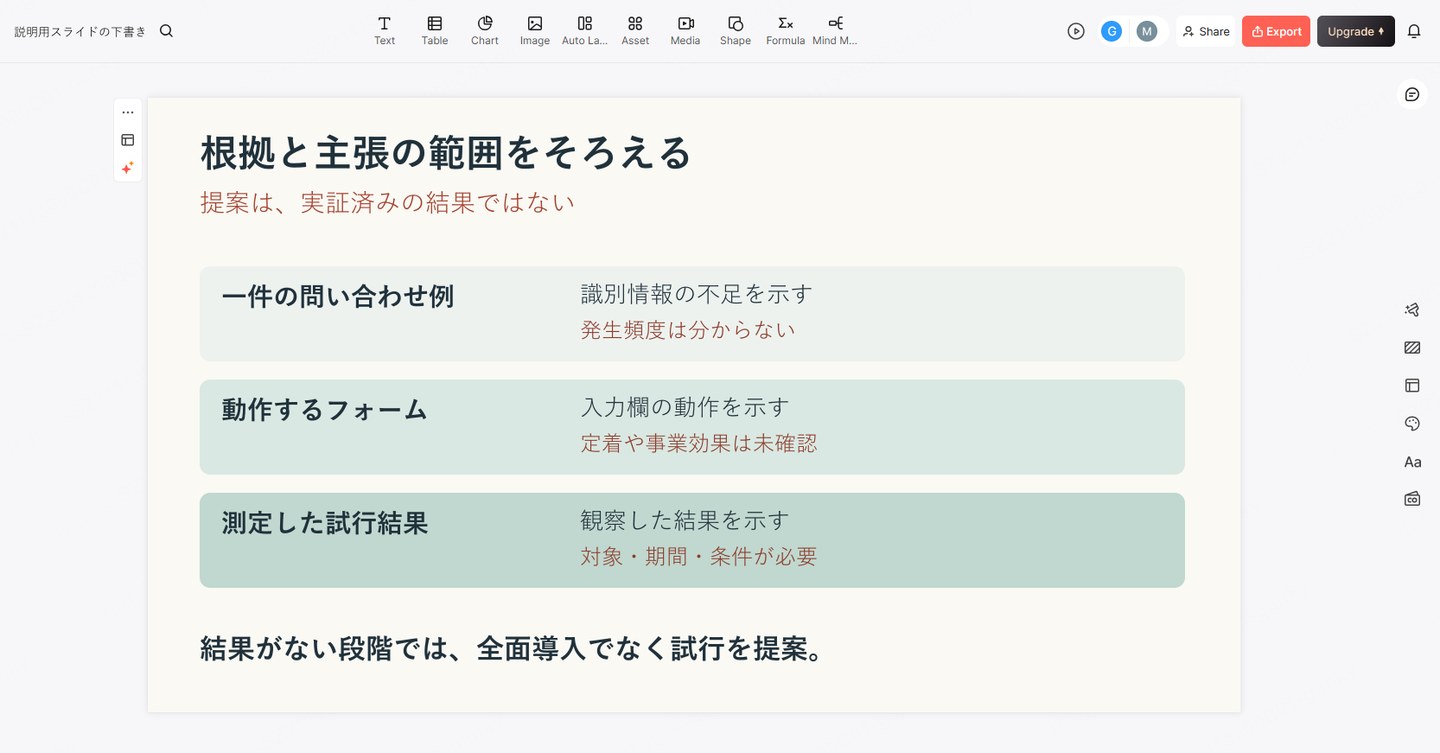Select subtitle 提案は、実証済みの結果ではない

pos(388,202)
